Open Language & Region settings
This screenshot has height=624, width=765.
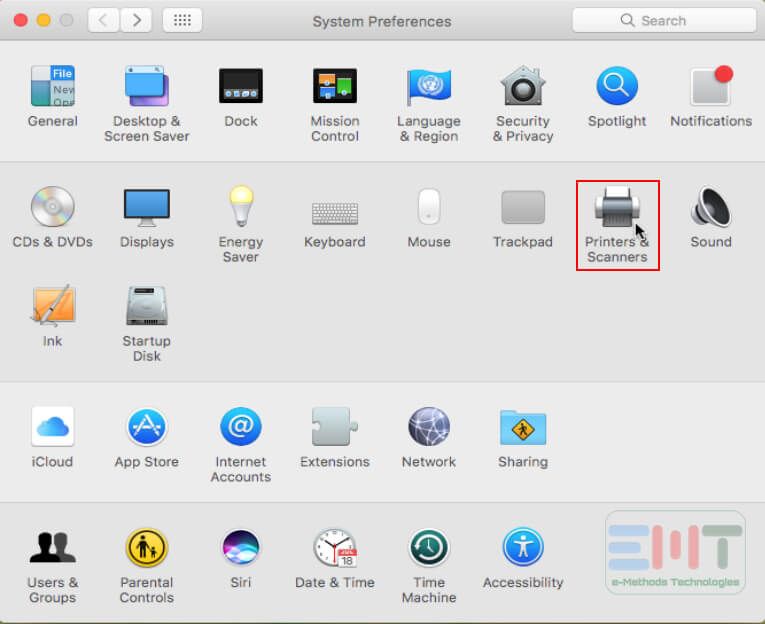click(428, 88)
